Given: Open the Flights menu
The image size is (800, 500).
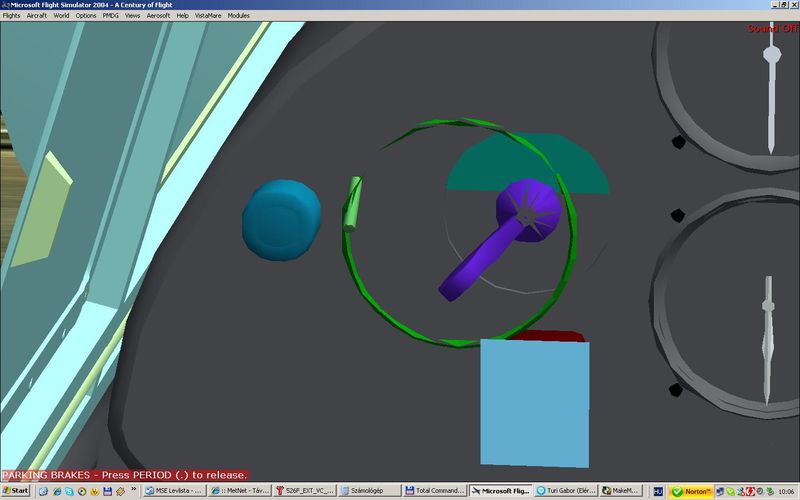Looking at the screenshot, I should (x=11, y=16).
